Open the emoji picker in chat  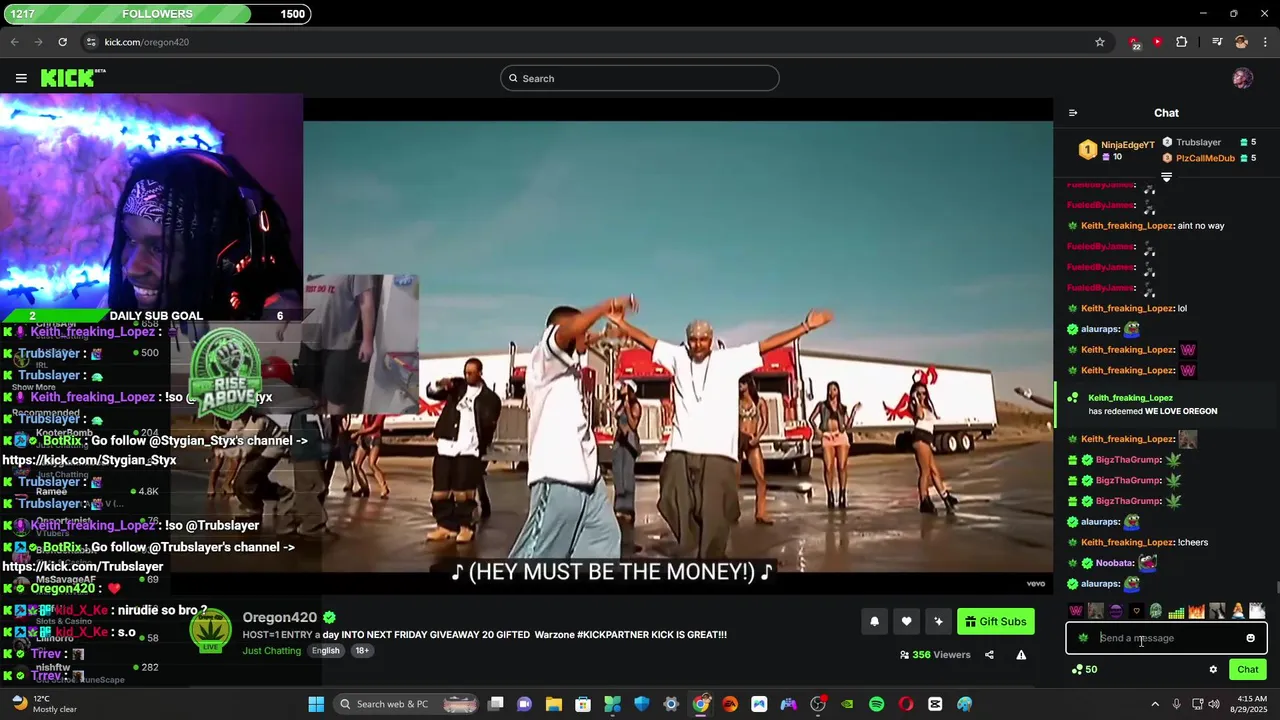coord(1250,638)
